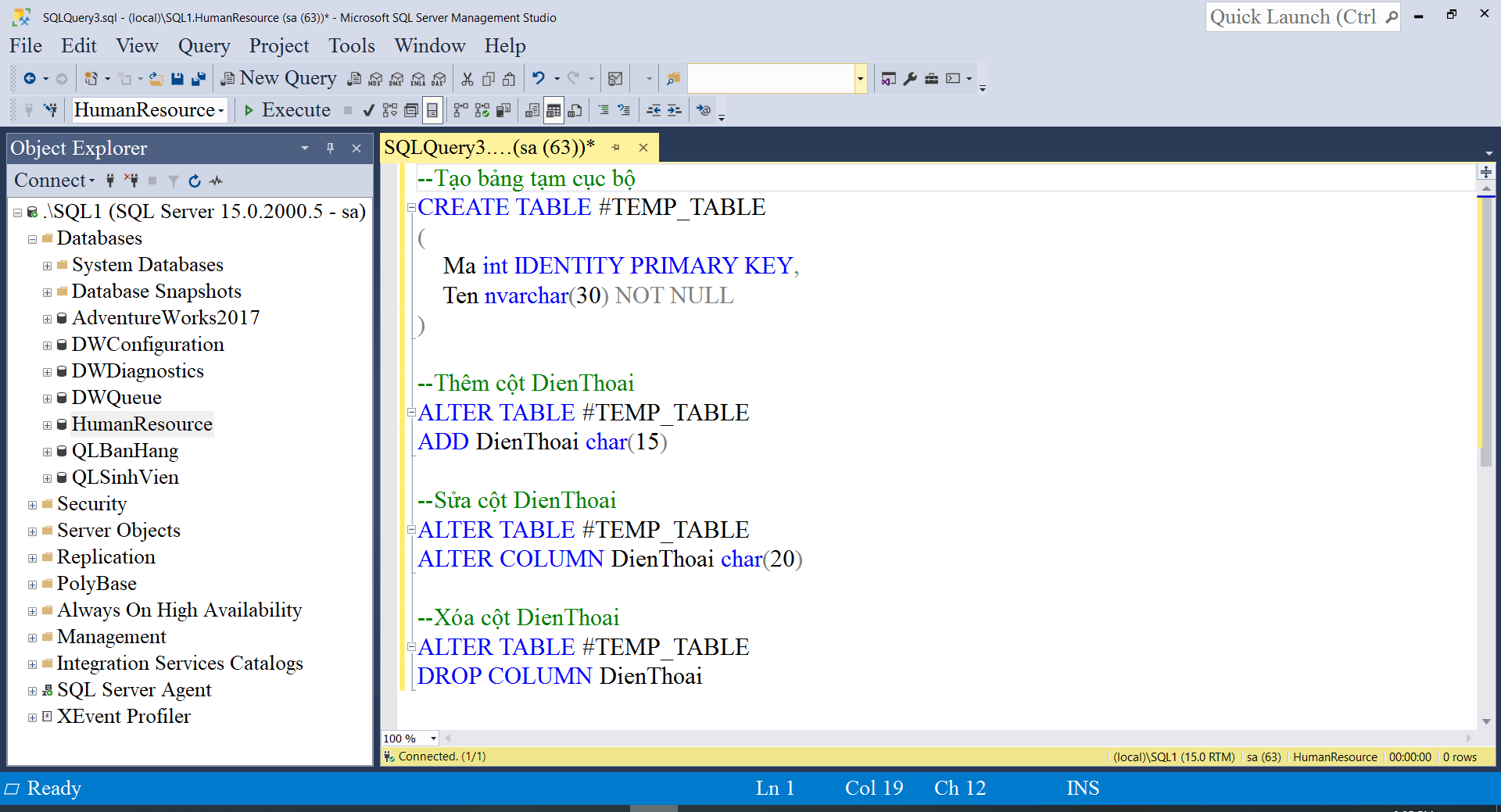Open the Tools menu

click(352, 46)
